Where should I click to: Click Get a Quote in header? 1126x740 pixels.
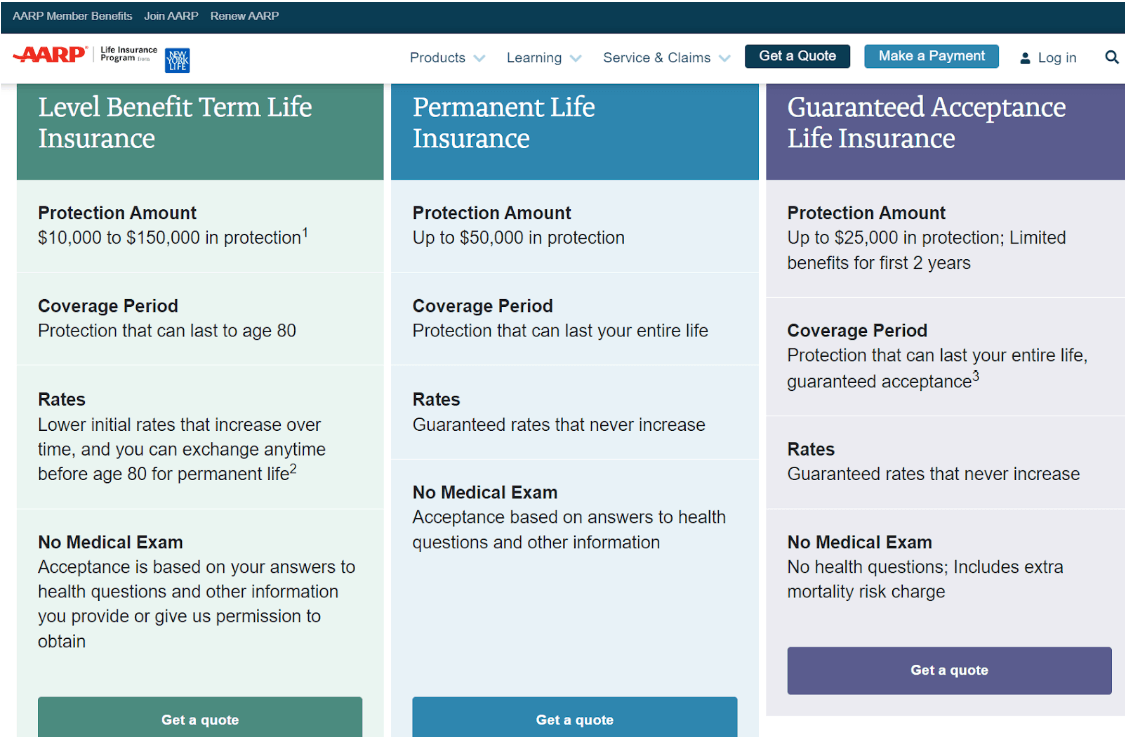[x=797, y=56]
